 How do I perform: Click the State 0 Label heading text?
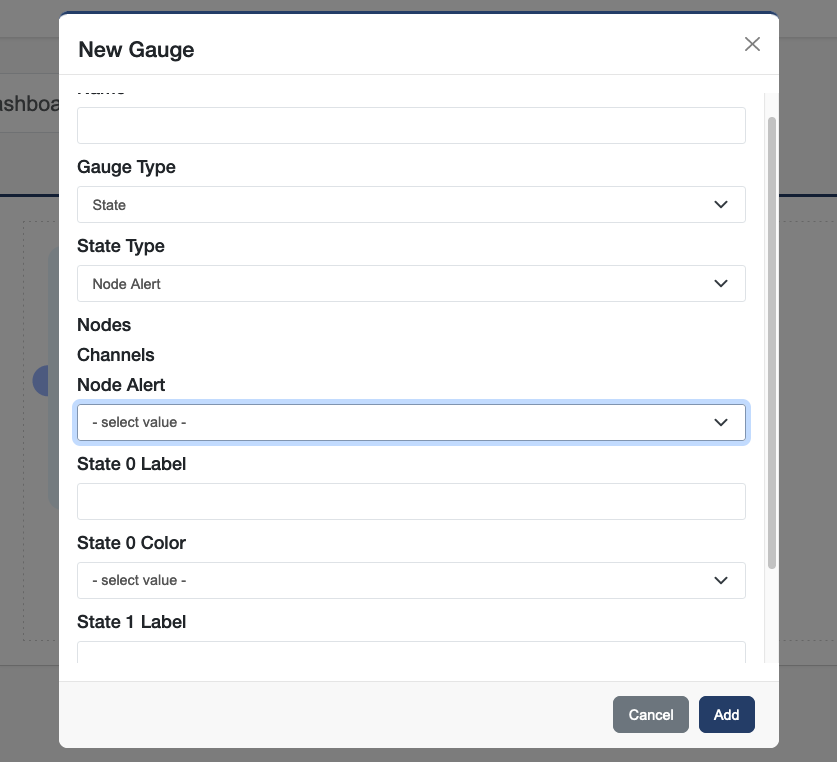pyautogui.click(x=131, y=464)
